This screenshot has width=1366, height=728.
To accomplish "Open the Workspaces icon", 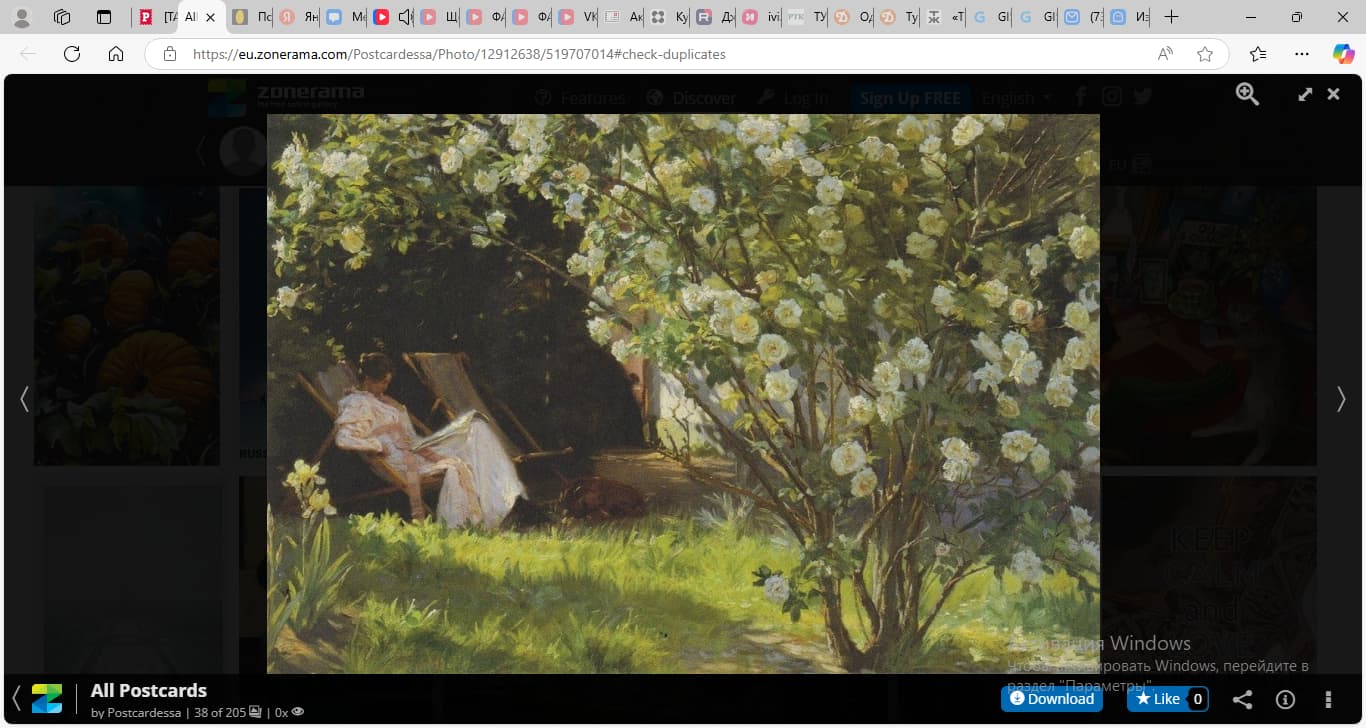I will pyautogui.click(x=62, y=17).
